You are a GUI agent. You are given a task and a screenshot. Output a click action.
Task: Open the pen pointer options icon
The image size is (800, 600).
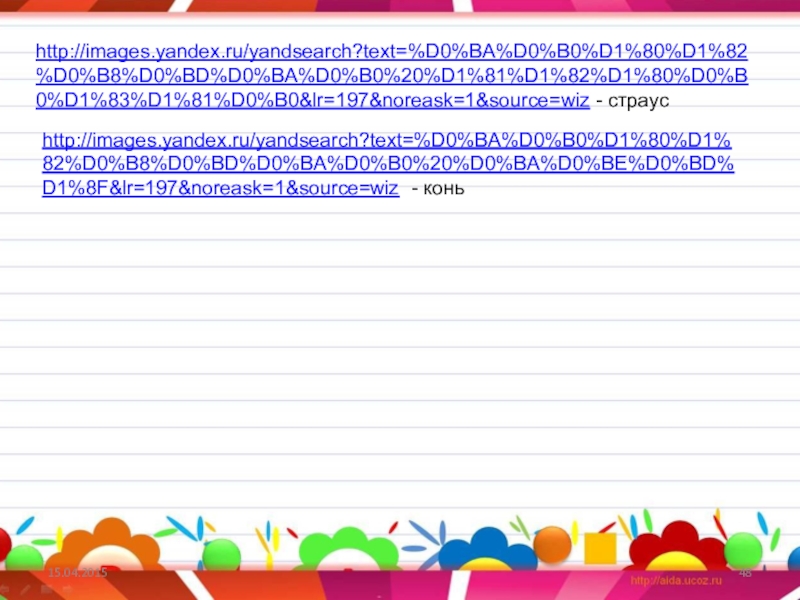25,589
